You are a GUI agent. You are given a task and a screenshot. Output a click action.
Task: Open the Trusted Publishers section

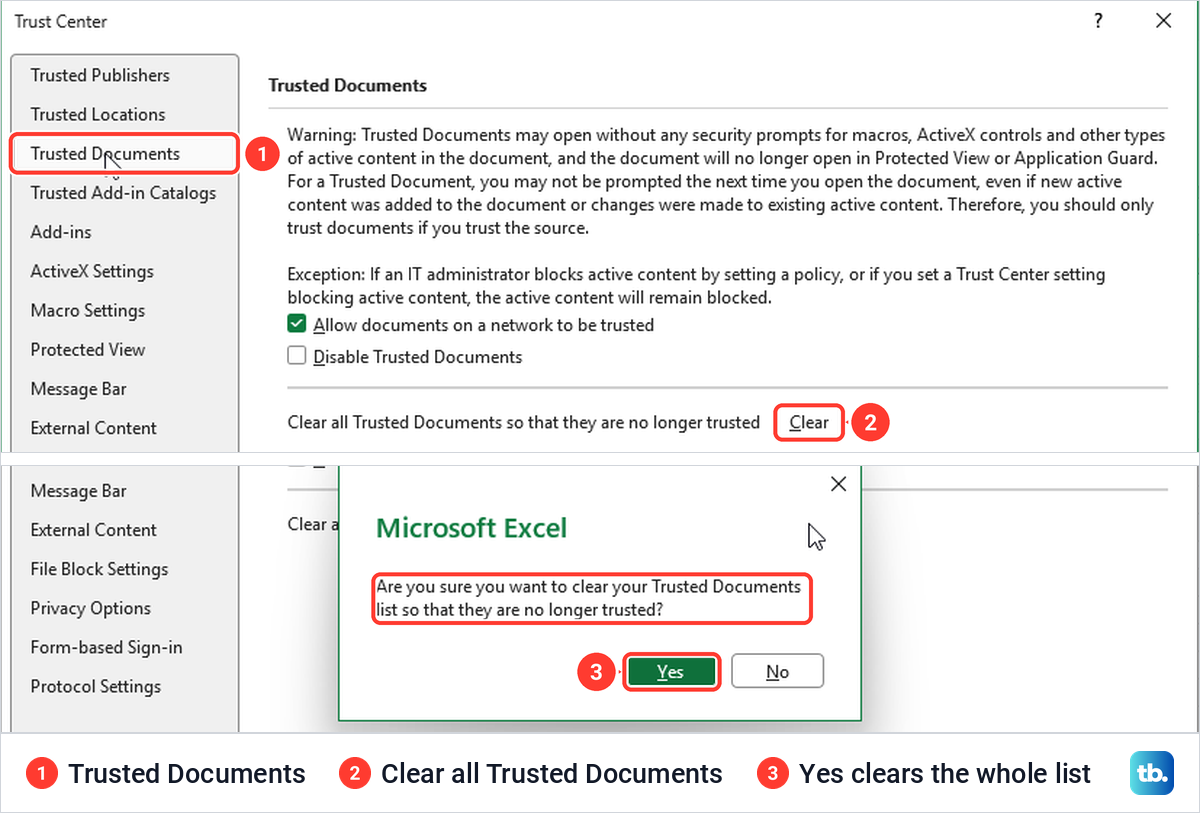coord(100,75)
